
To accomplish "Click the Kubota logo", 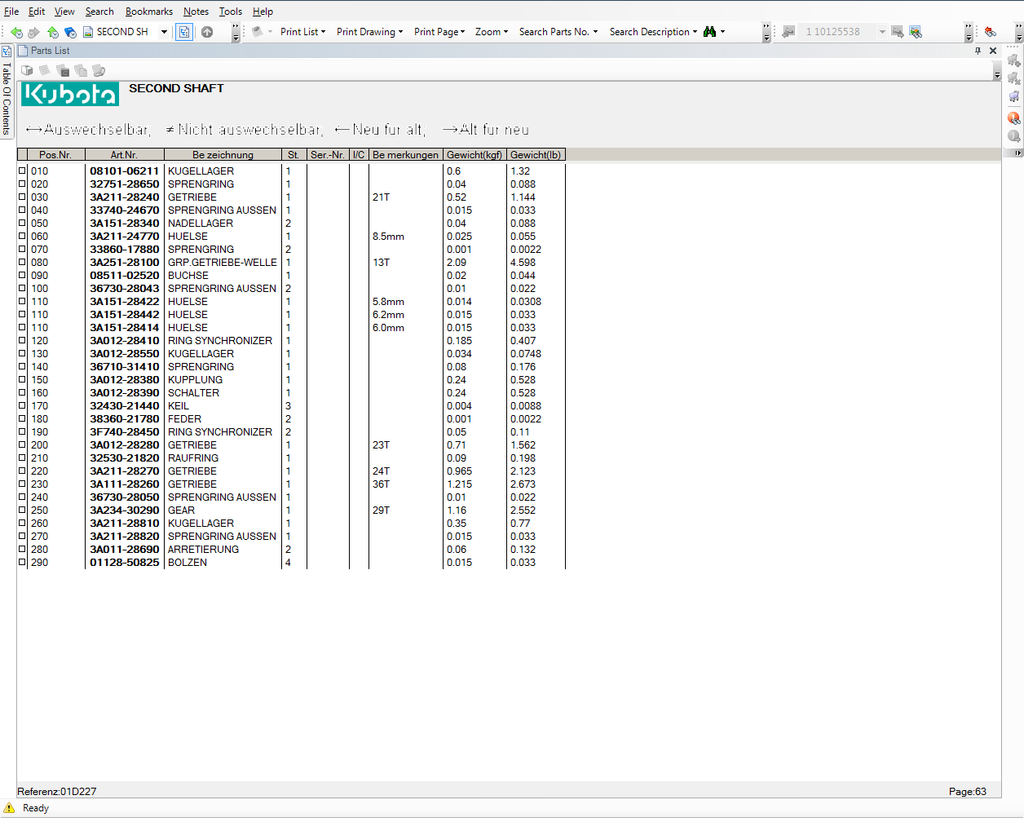I will coord(70,94).
